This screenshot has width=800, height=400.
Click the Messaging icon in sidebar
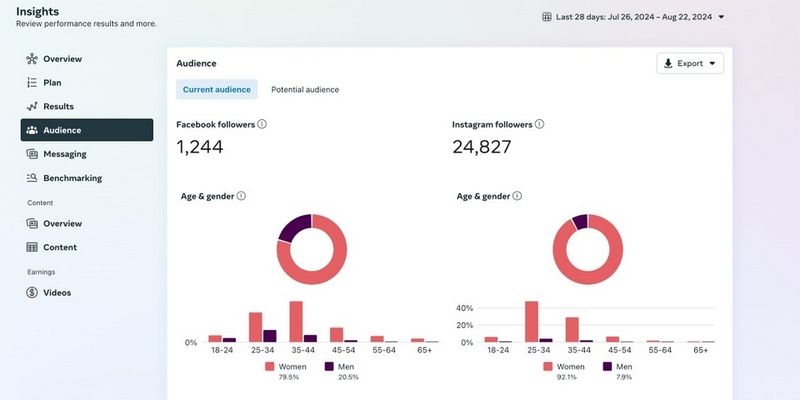click(32, 154)
